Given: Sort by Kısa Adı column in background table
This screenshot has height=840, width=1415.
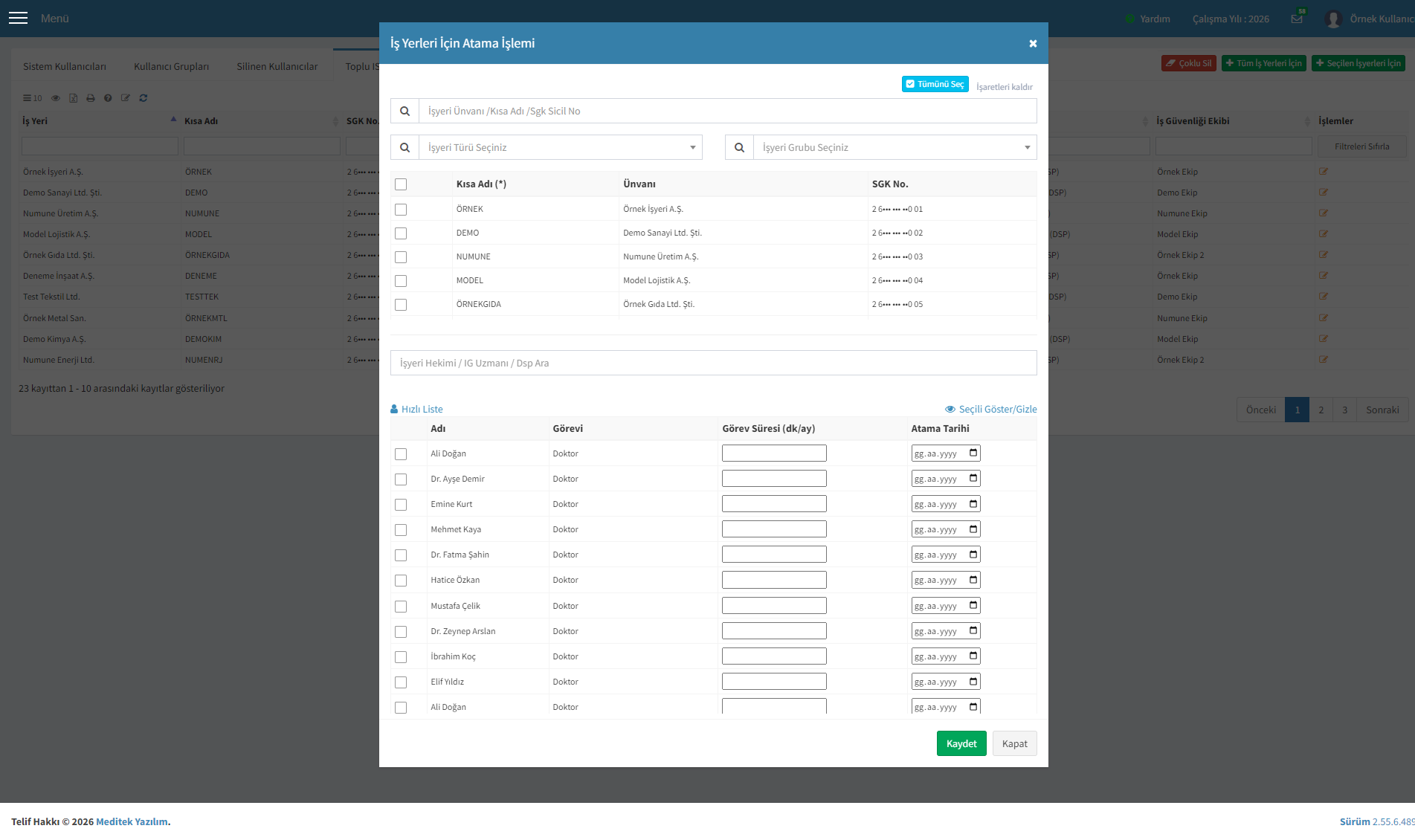Looking at the screenshot, I should [336, 121].
